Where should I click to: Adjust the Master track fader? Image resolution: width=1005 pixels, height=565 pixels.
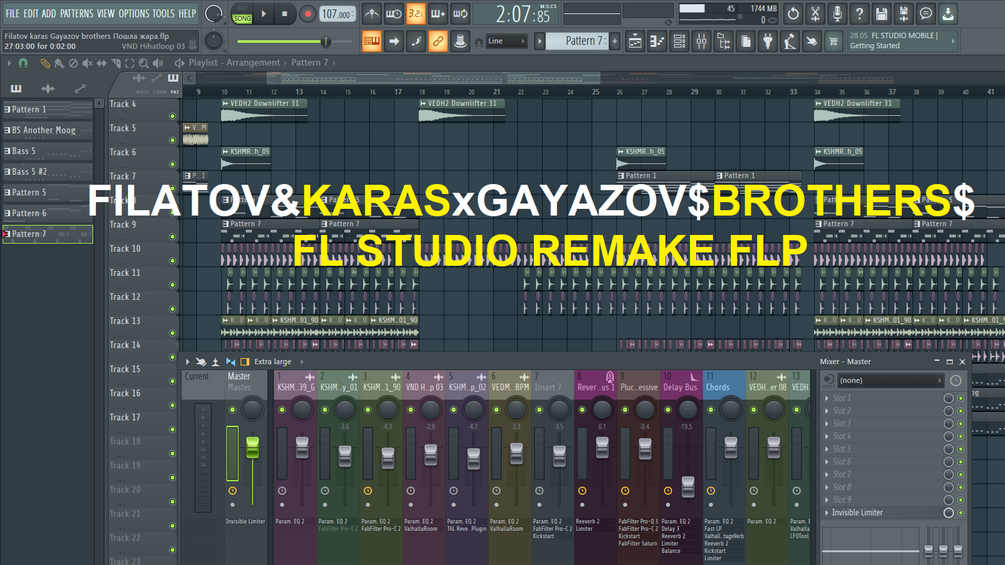[x=253, y=447]
